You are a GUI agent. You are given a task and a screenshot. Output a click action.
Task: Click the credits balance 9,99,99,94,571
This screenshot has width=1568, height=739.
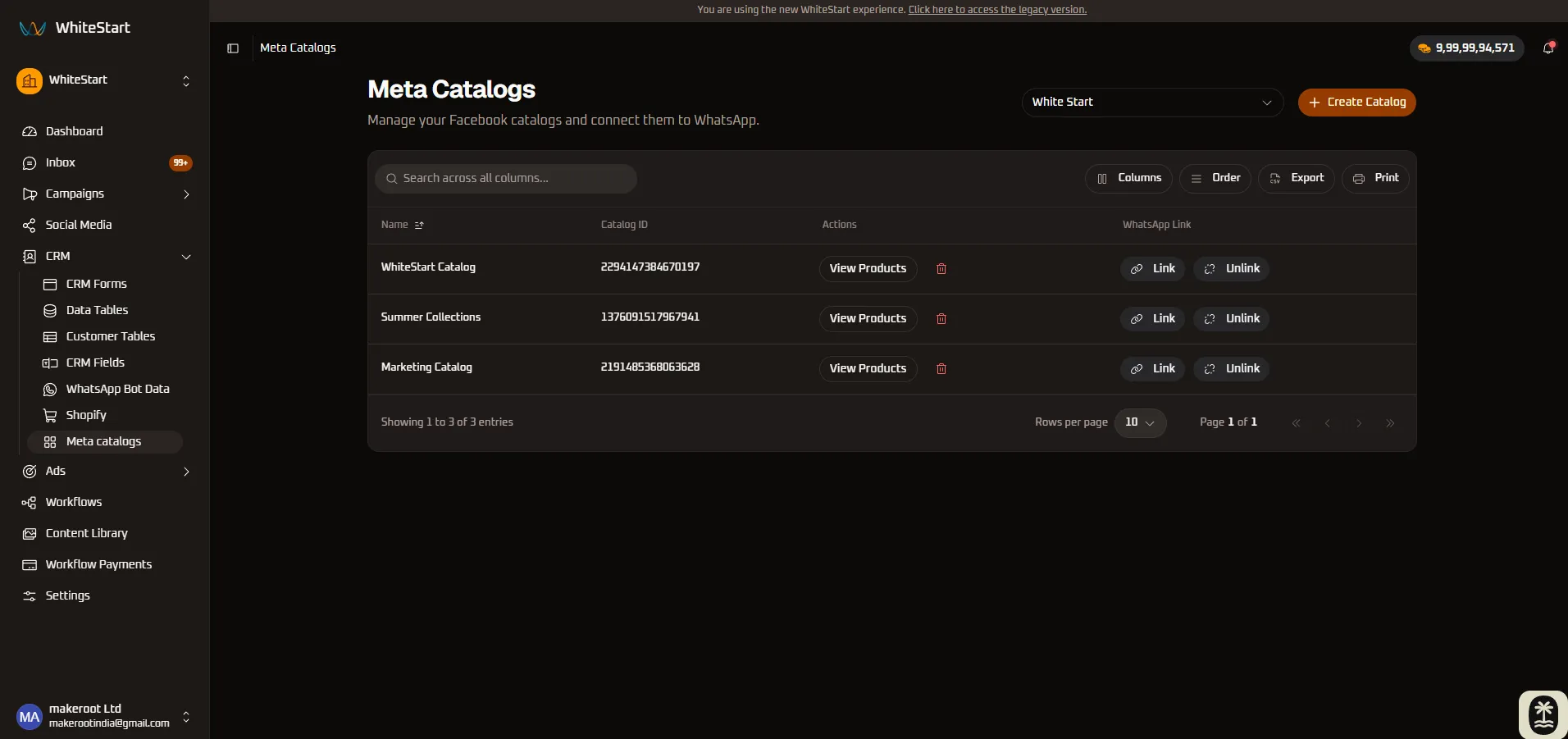(x=1466, y=48)
